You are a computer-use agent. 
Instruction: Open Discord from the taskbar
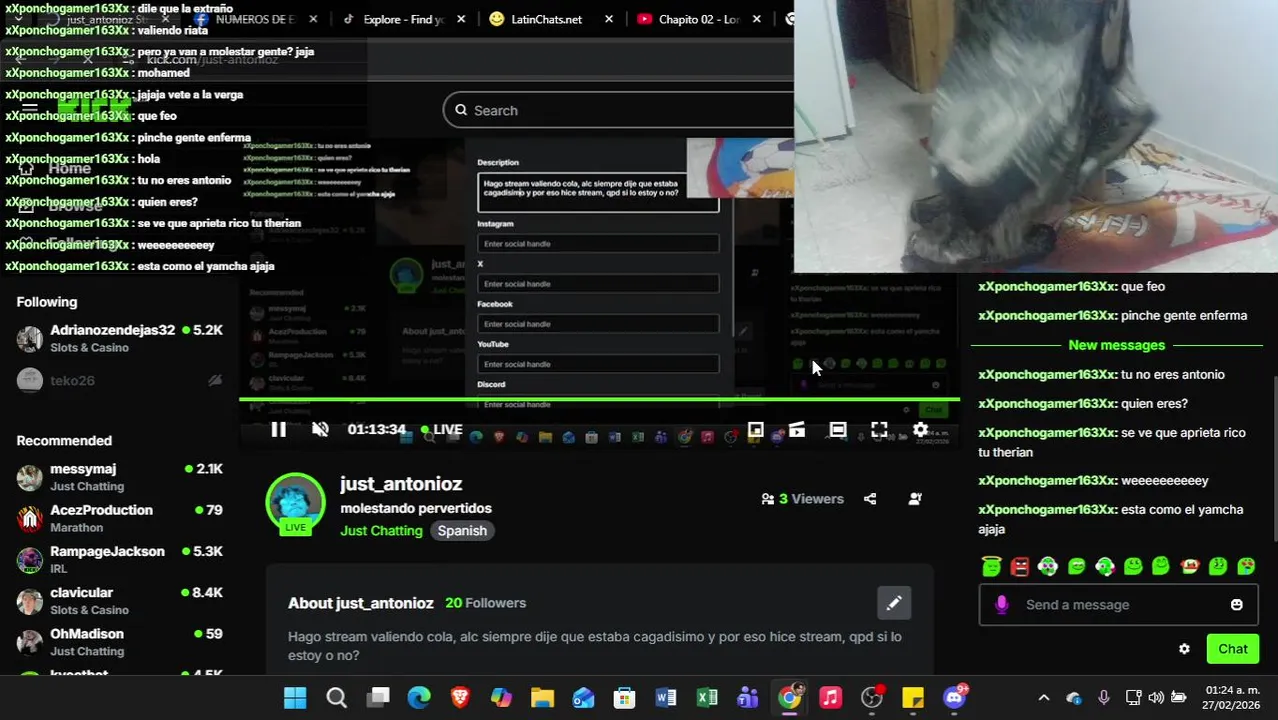pos(955,698)
